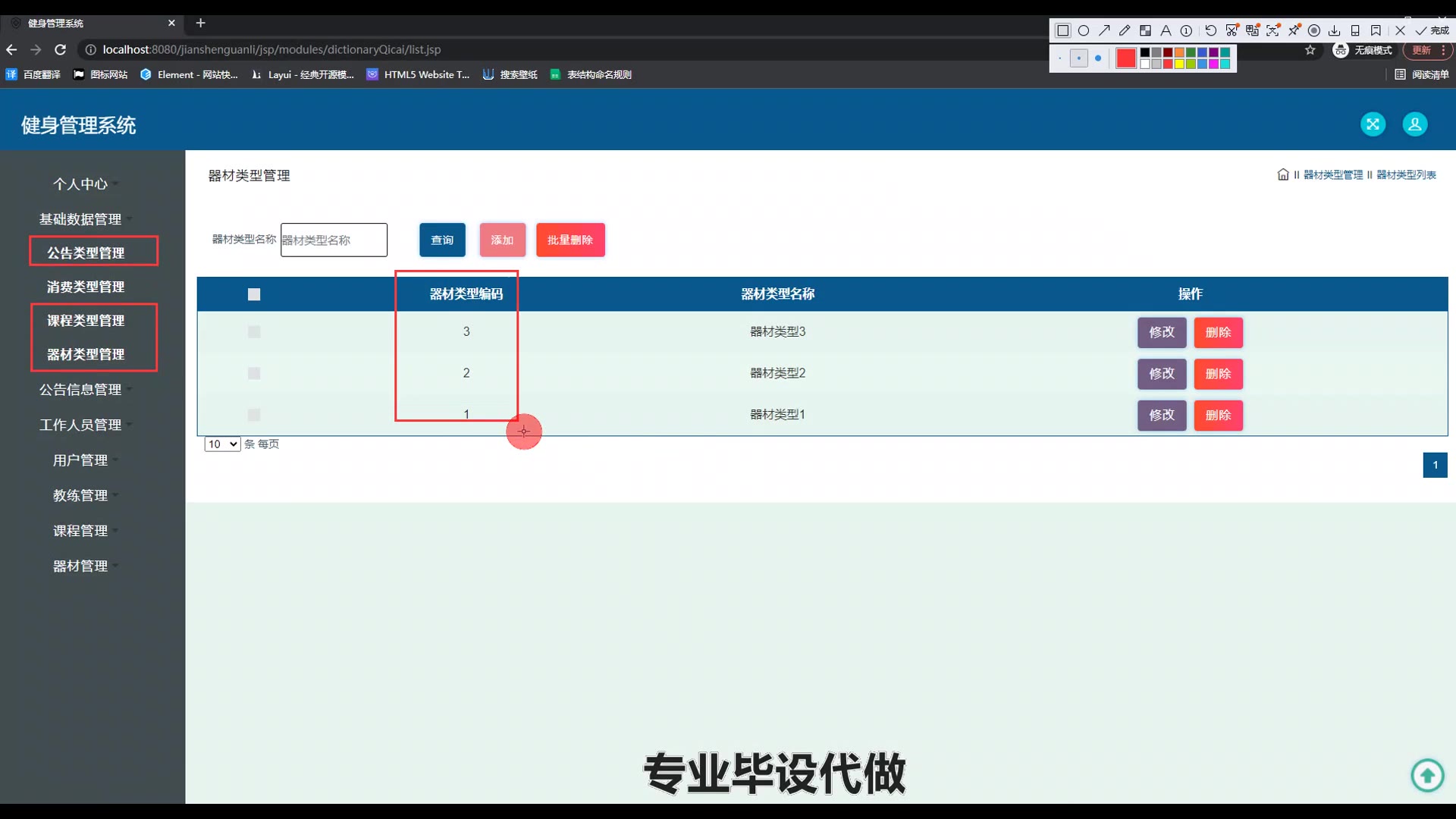
Task: Tick the select-all checkbox in table header
Action: coord(254,294)
